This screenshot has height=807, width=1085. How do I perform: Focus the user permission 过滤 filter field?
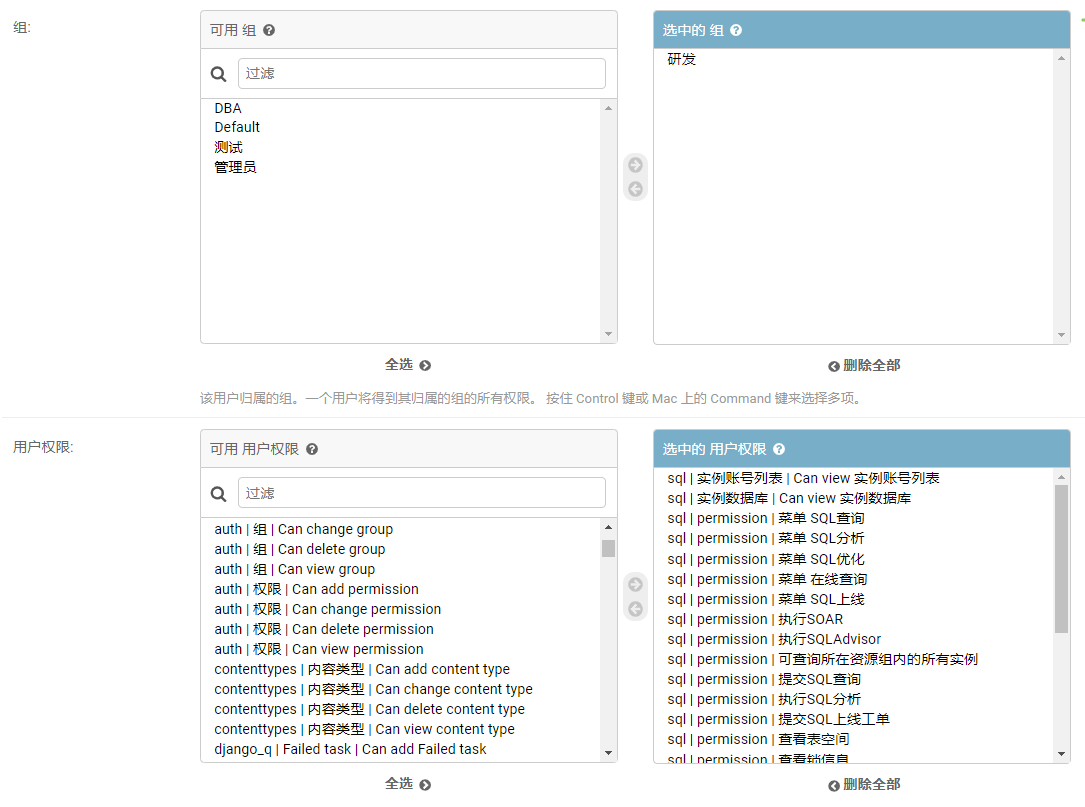(421, 493)
